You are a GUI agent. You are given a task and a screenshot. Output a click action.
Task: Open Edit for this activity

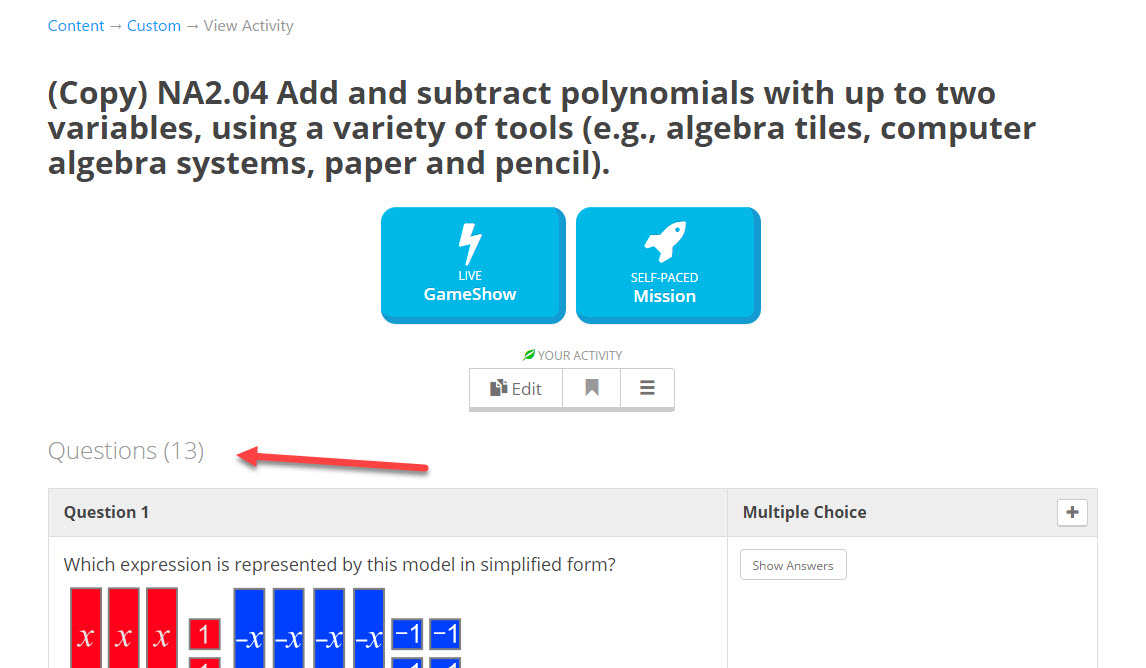click(516, 388)
